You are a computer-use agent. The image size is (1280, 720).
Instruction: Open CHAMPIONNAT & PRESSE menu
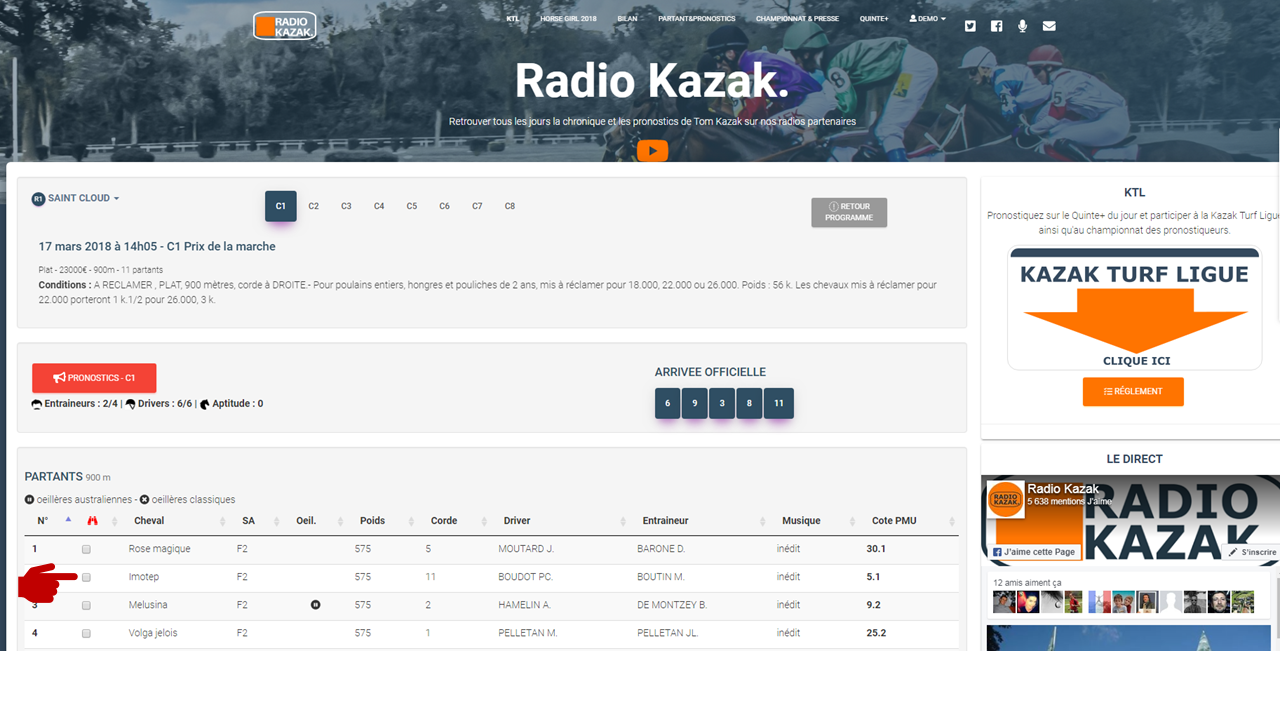tap(797, 18)
